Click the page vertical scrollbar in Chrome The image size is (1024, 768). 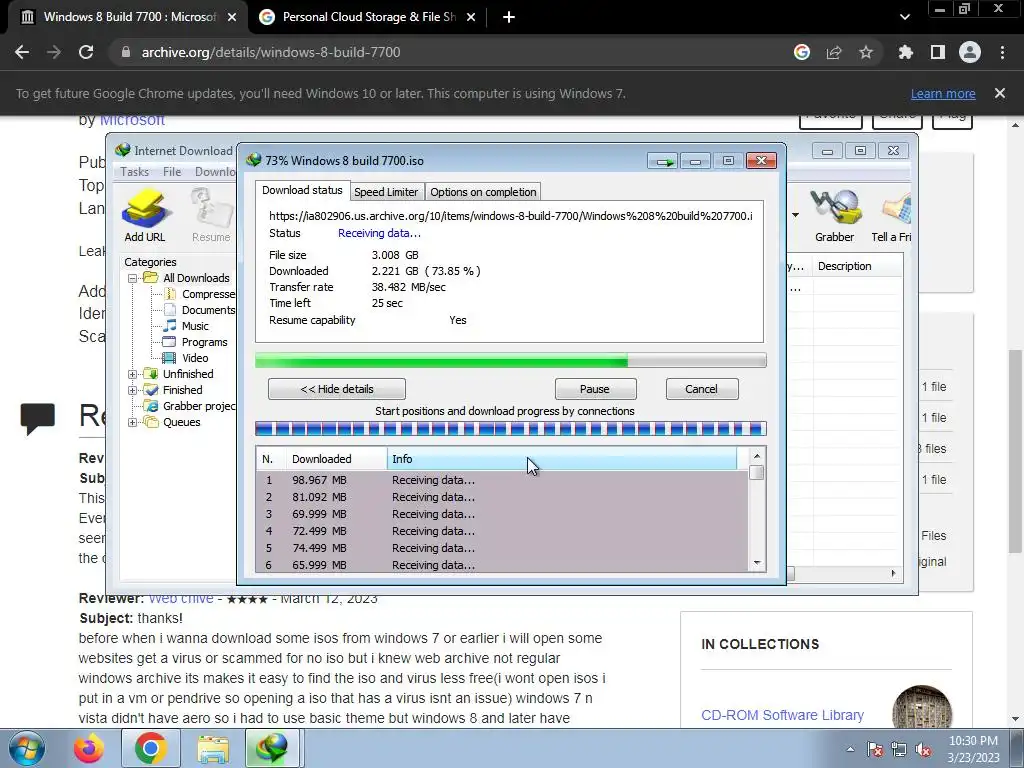[1016, 451]
